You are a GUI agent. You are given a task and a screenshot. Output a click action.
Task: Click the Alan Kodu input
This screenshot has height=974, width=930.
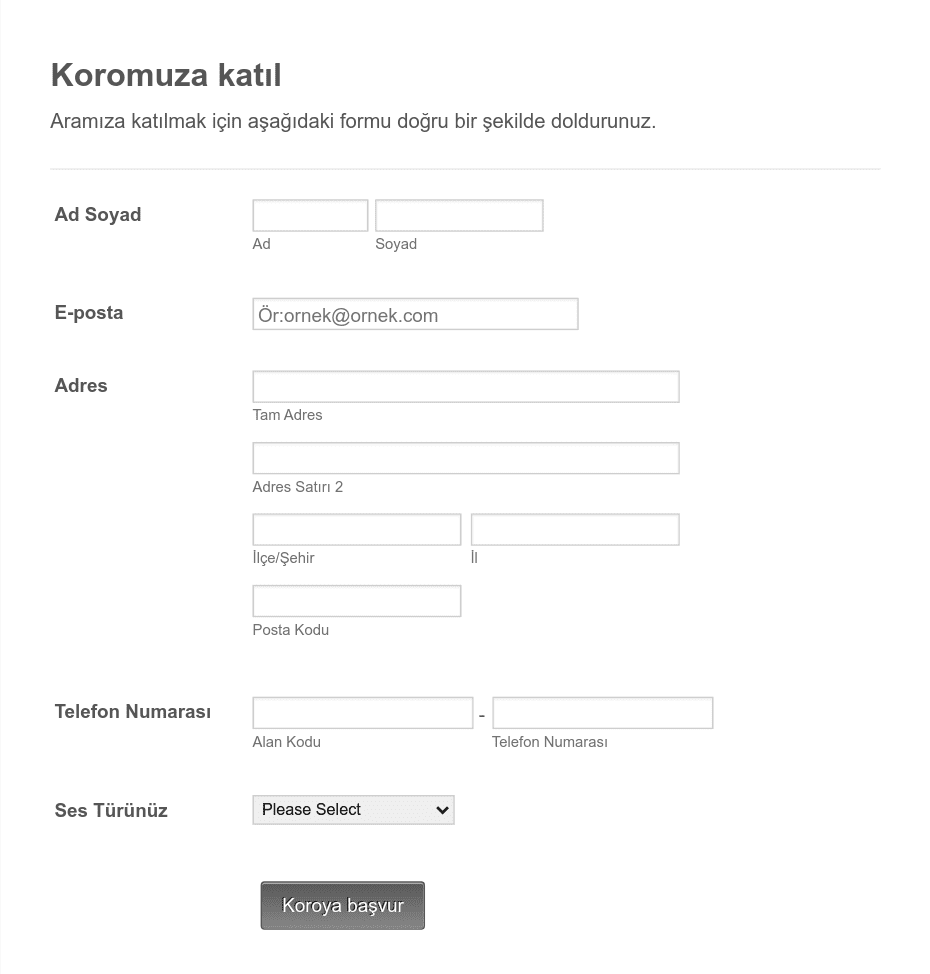[363, 712]
